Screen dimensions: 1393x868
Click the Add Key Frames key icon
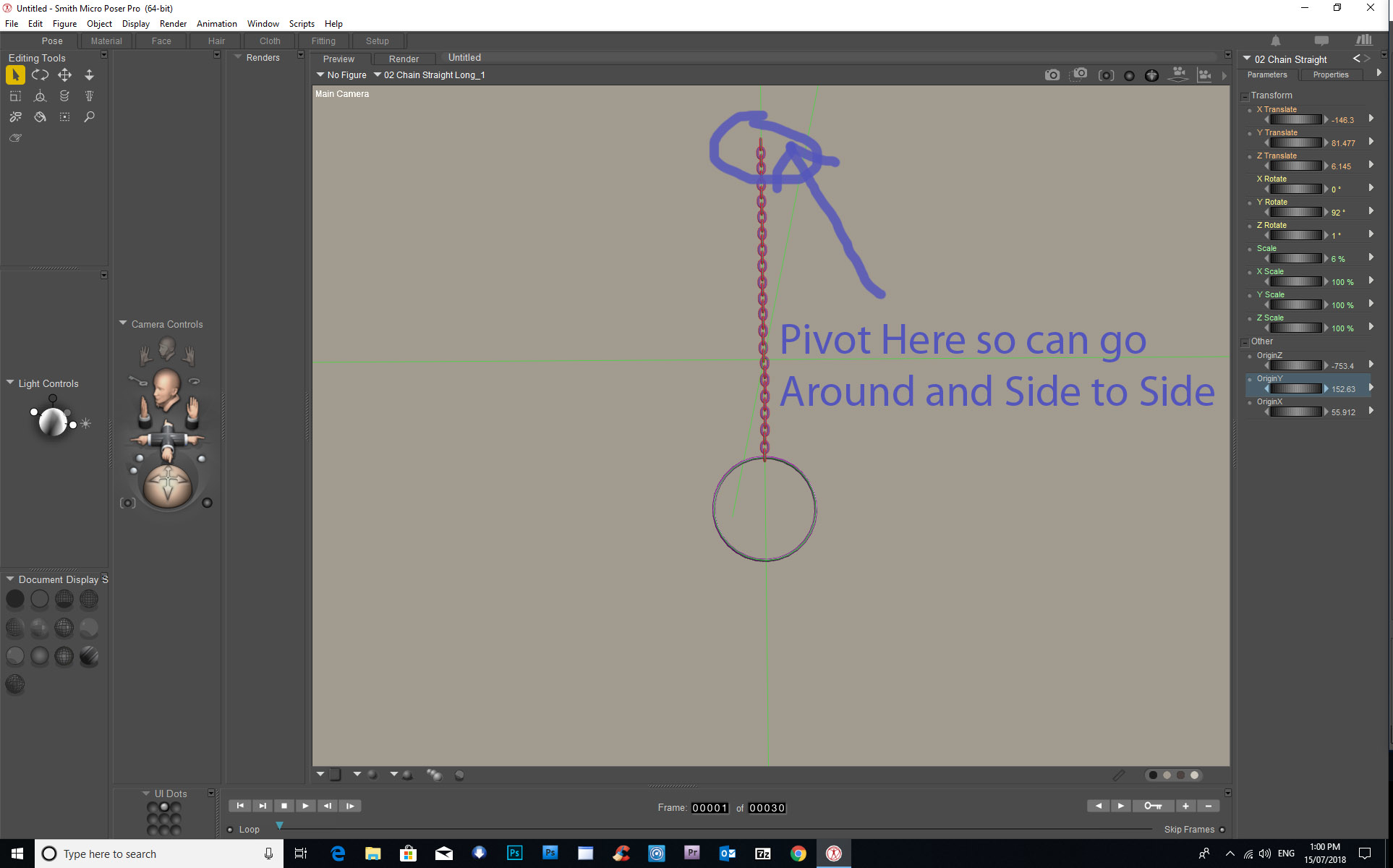click(1152, 806)
